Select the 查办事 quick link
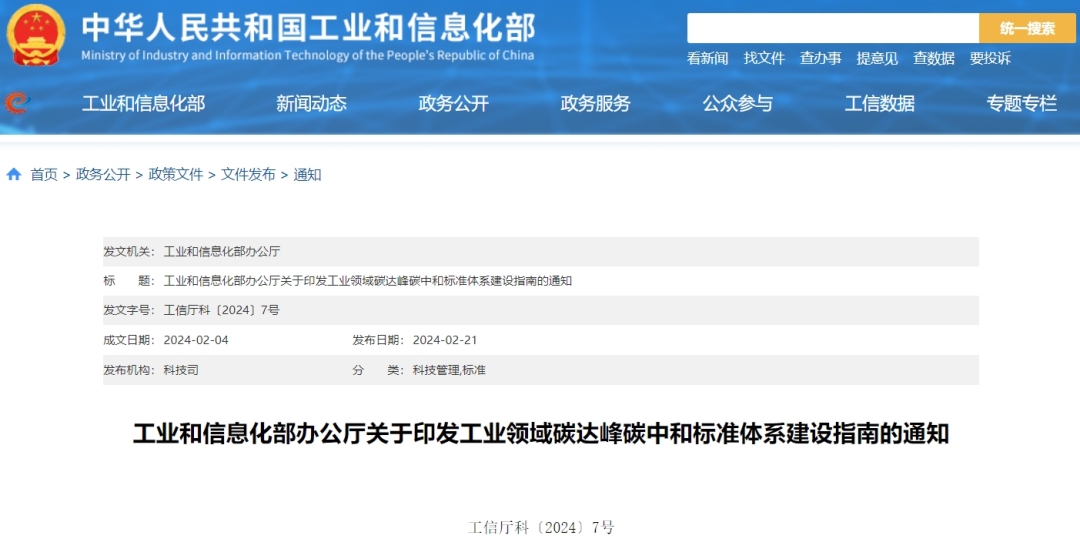Image resolution: width=1080 pixels, height=542 pixels. pos(820,58)
